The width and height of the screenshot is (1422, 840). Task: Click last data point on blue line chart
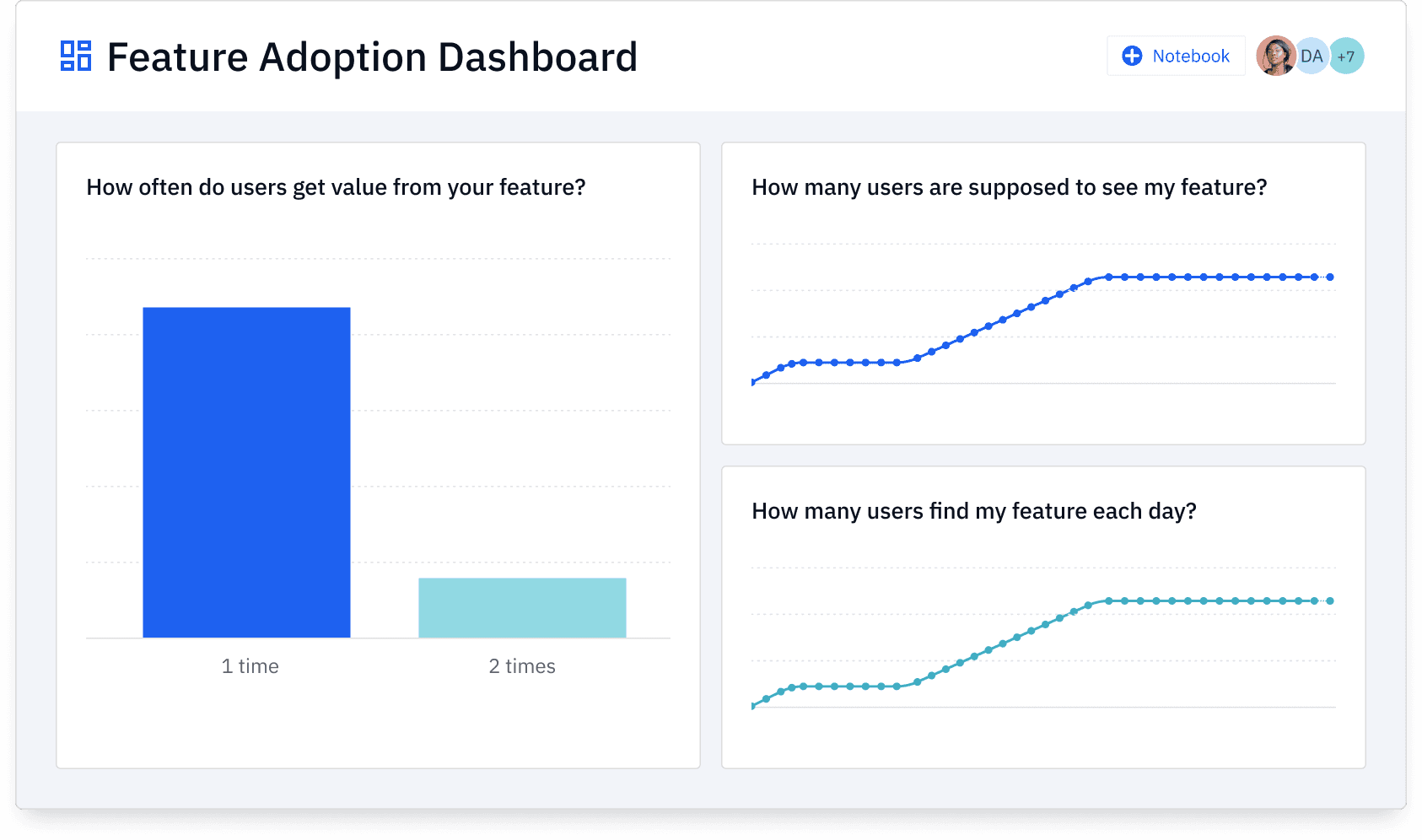tap(1330, 277)
